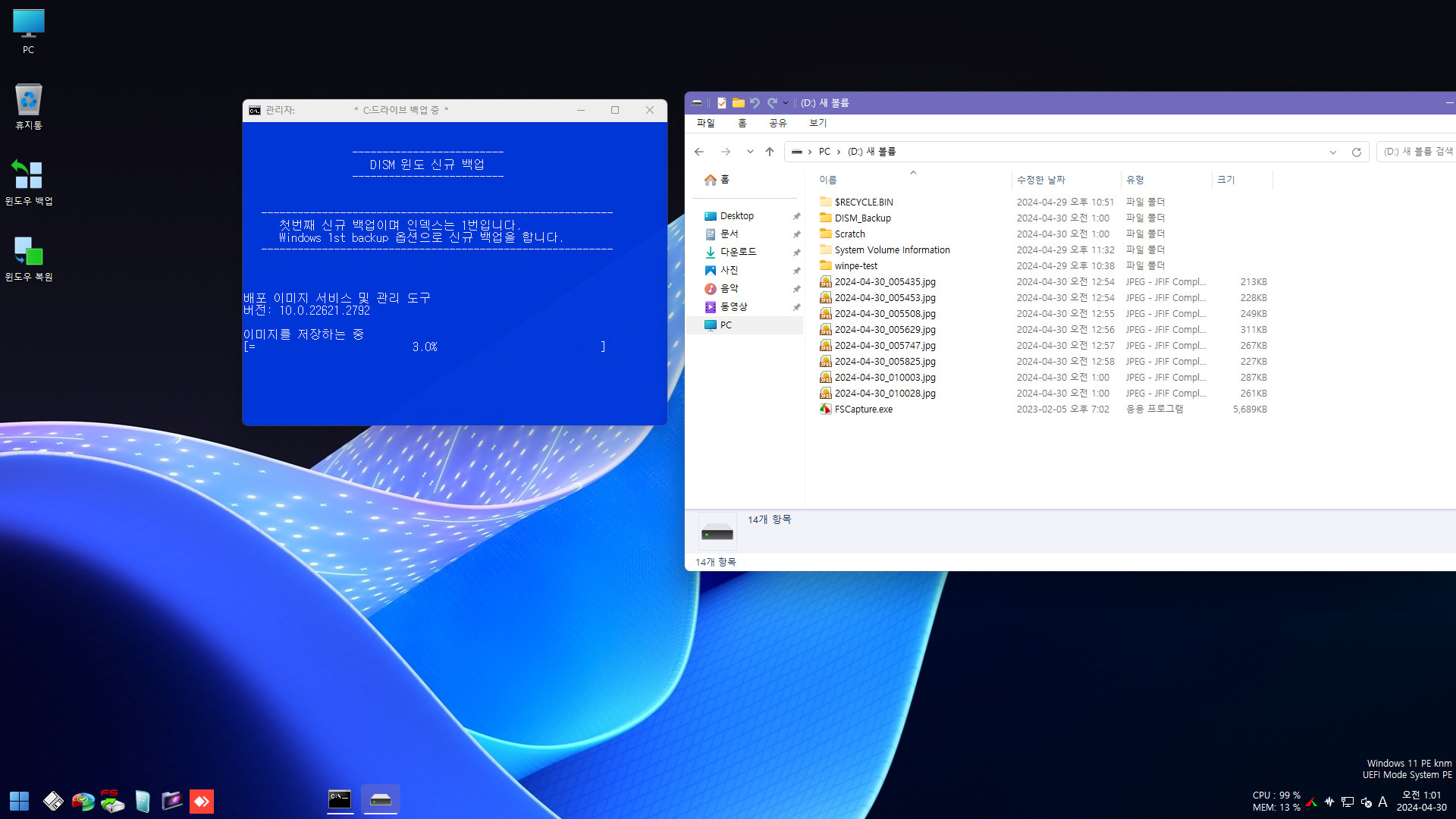1456x819 pixels.
Task: Sort files by the 크기 column header
Action: pos(1242,180)
